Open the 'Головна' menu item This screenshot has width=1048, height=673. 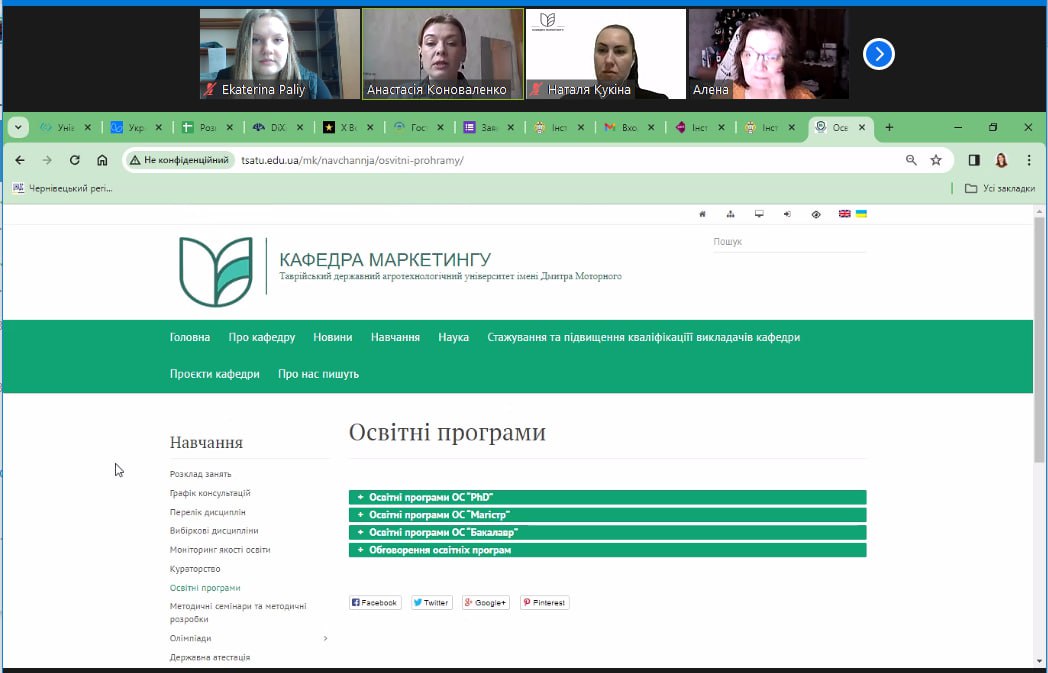pos(190,338)
